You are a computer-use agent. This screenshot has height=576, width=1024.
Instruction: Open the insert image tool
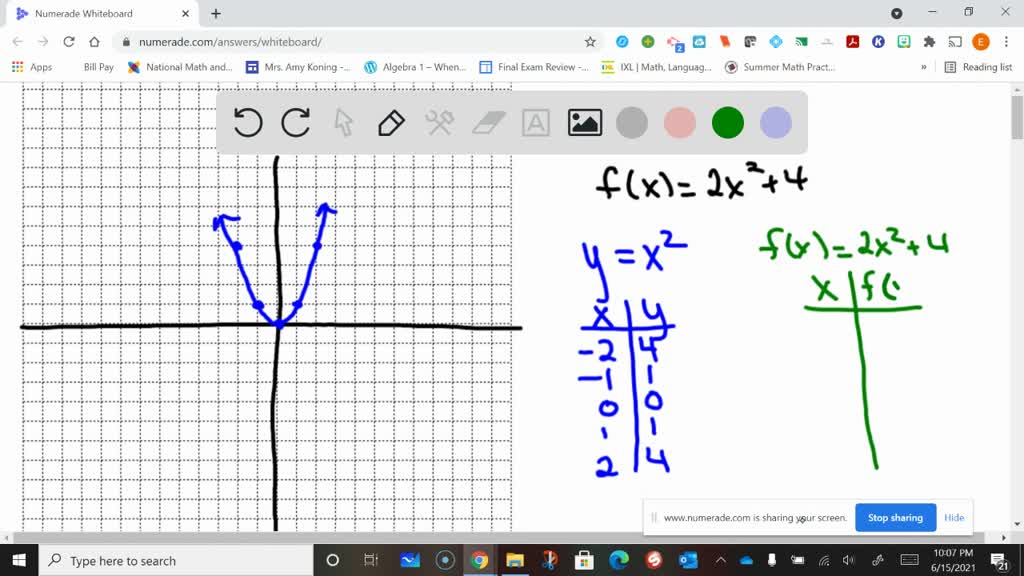coord(585,122)
